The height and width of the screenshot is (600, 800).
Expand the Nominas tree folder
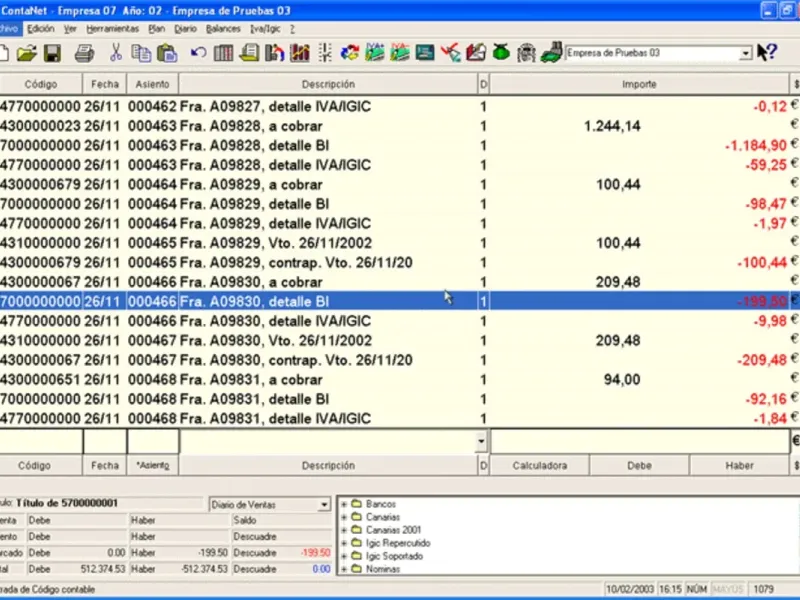pos(345,569)
